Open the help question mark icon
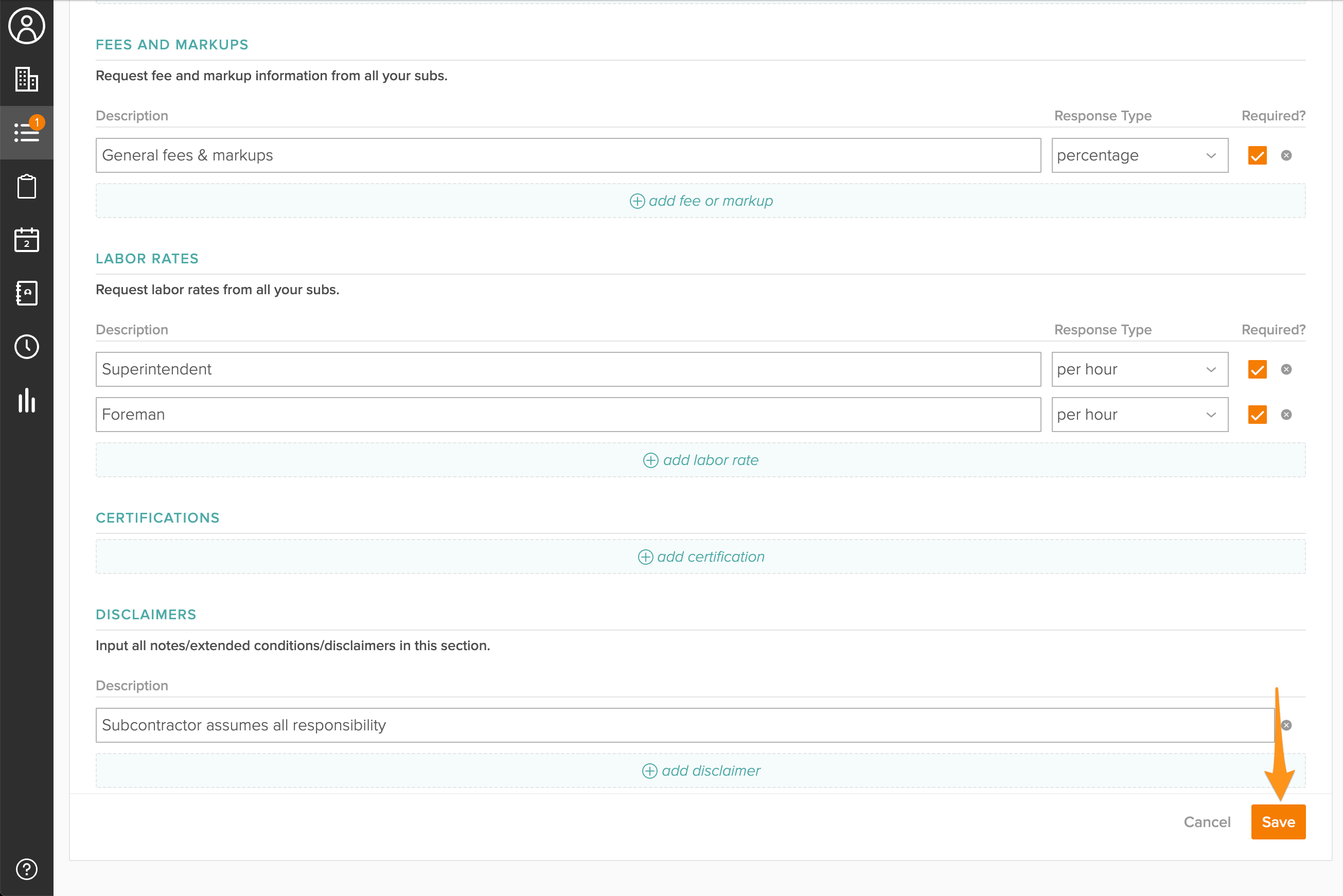This screenshot has height=896, width=1343. [26, 869]
